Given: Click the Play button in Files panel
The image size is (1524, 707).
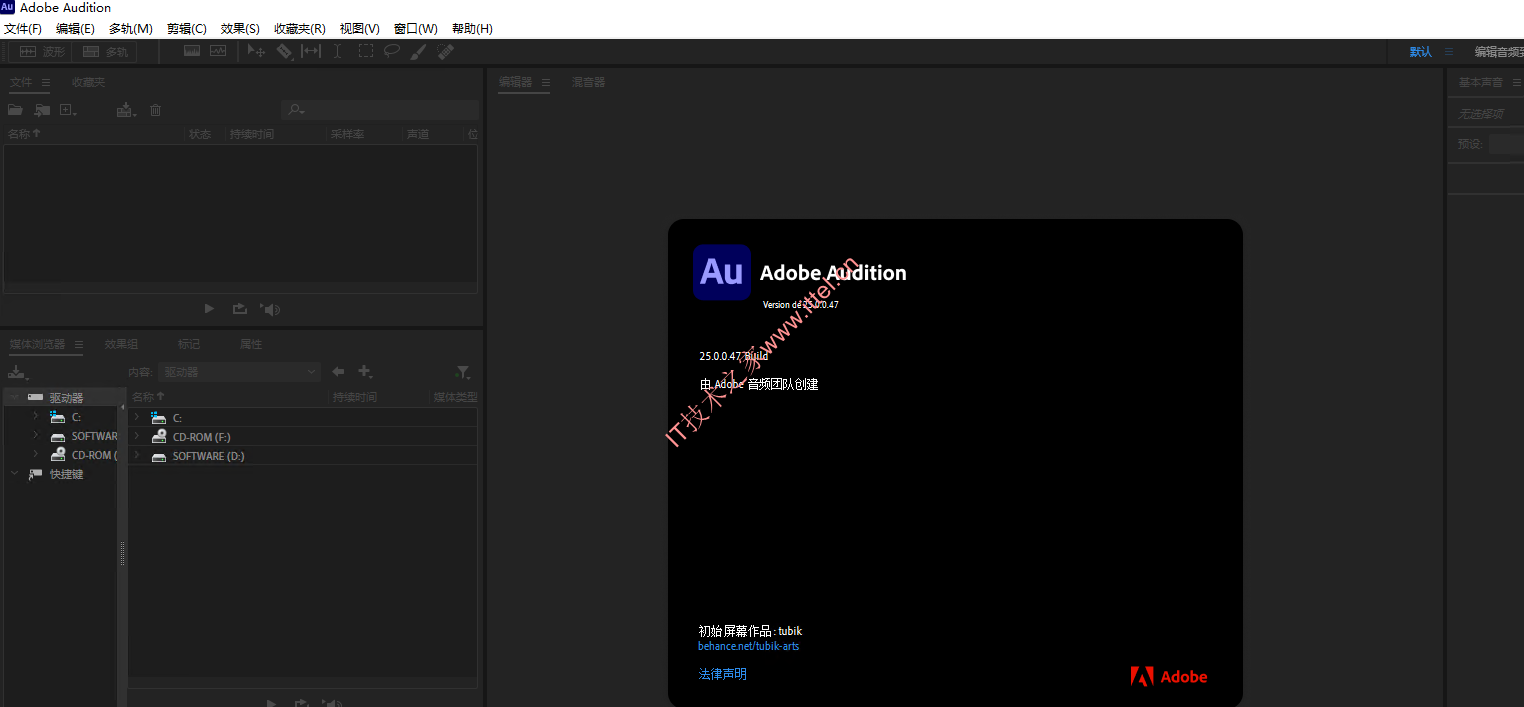Looking at the screenshot, I should click(x=209, y=309).
